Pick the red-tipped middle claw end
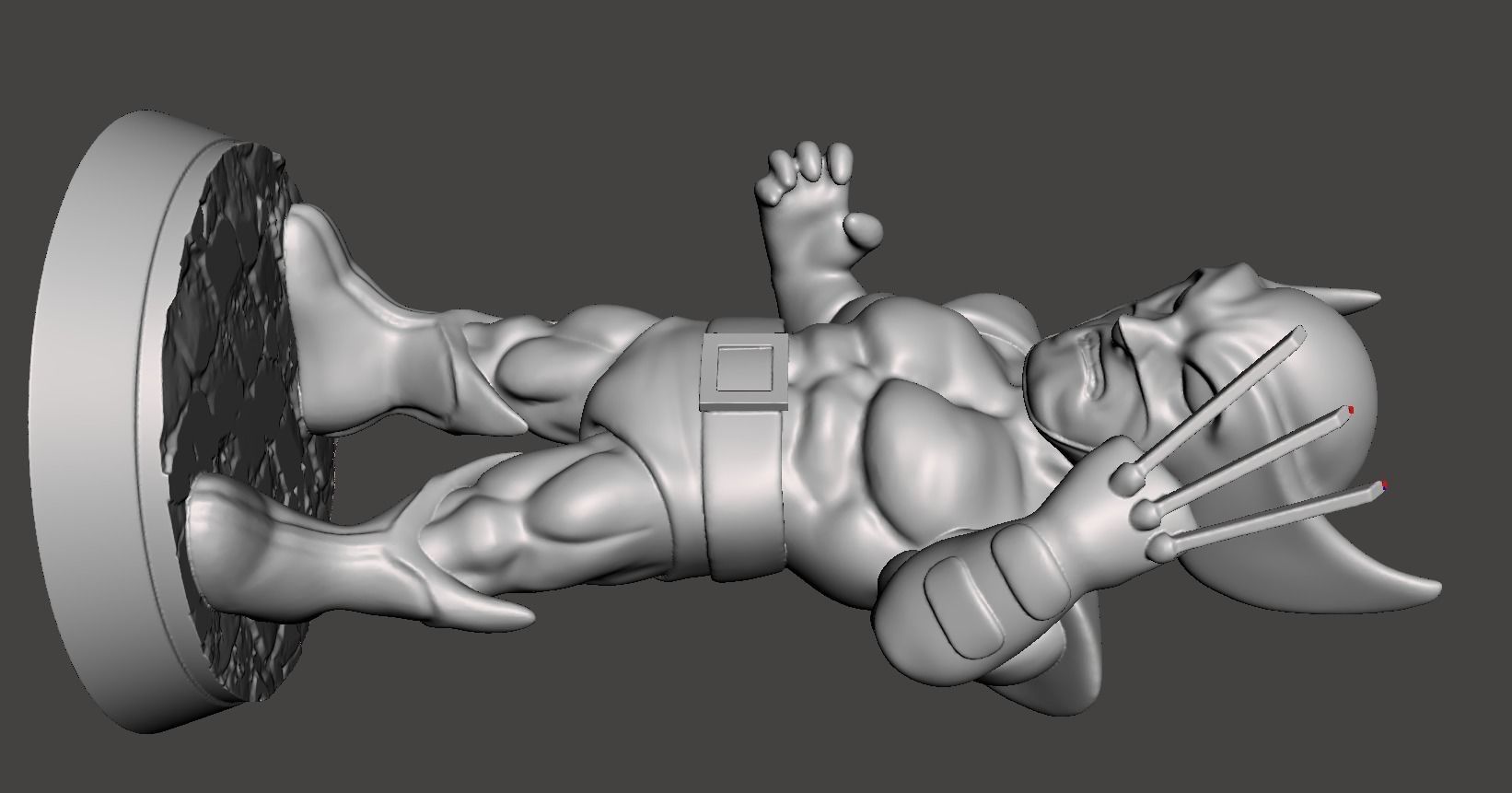Viewport: 1512px width, 793px height. click(1351, 410)
